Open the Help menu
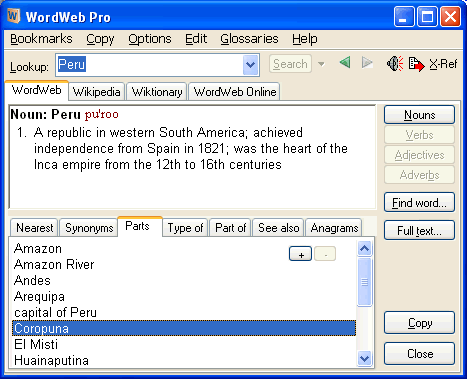This screenshot has height=379, width=467. coord(305,39)
